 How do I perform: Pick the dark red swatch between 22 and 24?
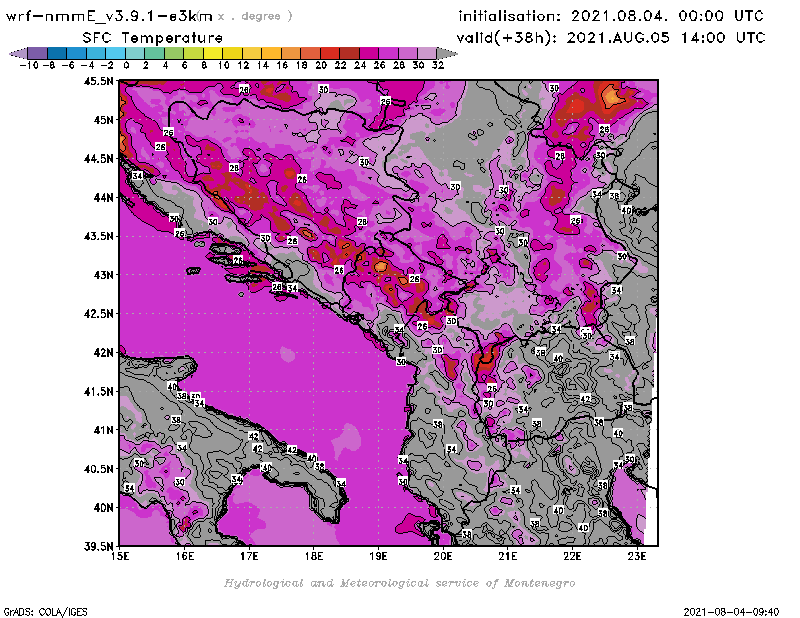(x=349, y=53)
